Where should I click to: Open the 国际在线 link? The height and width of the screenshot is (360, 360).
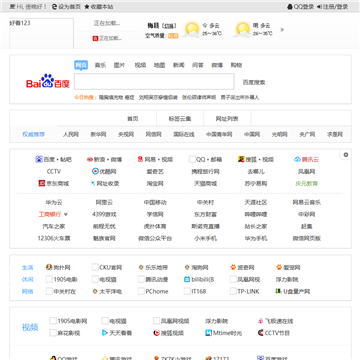point(184,135)
